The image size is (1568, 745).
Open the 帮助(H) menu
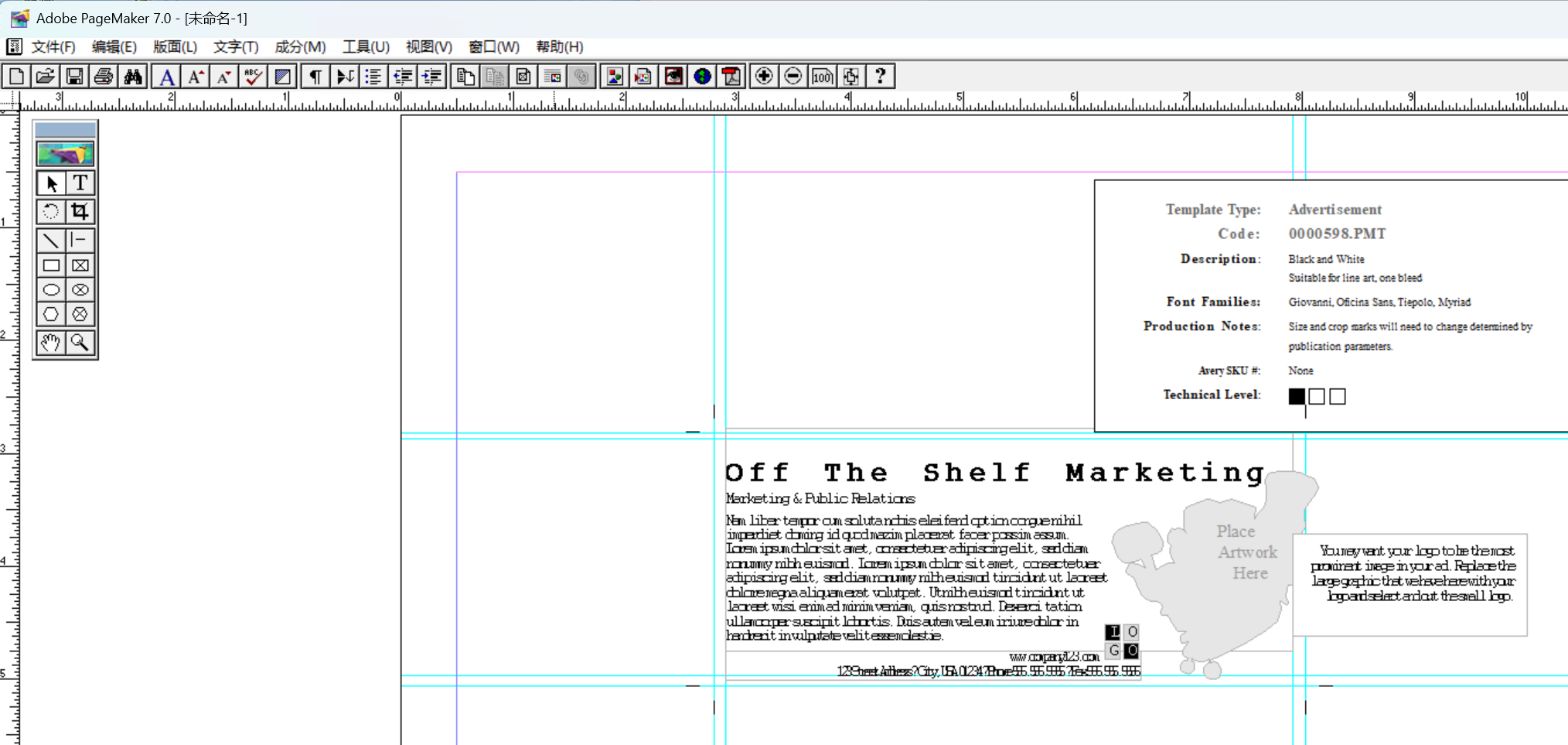coord(560,47)
